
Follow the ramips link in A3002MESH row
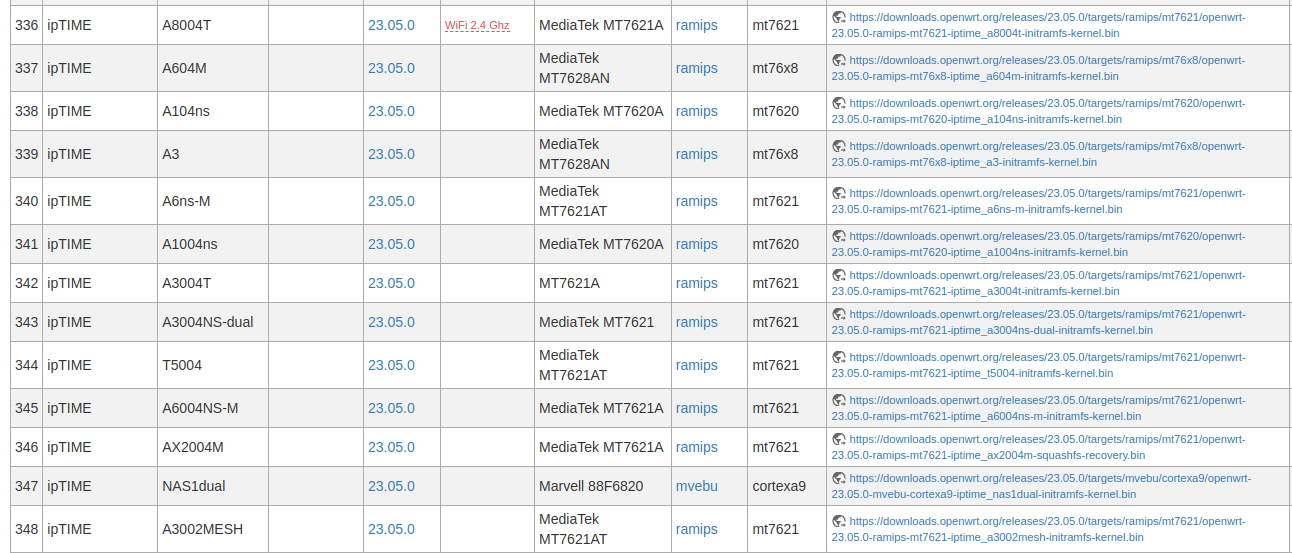(x=697, y=529)
